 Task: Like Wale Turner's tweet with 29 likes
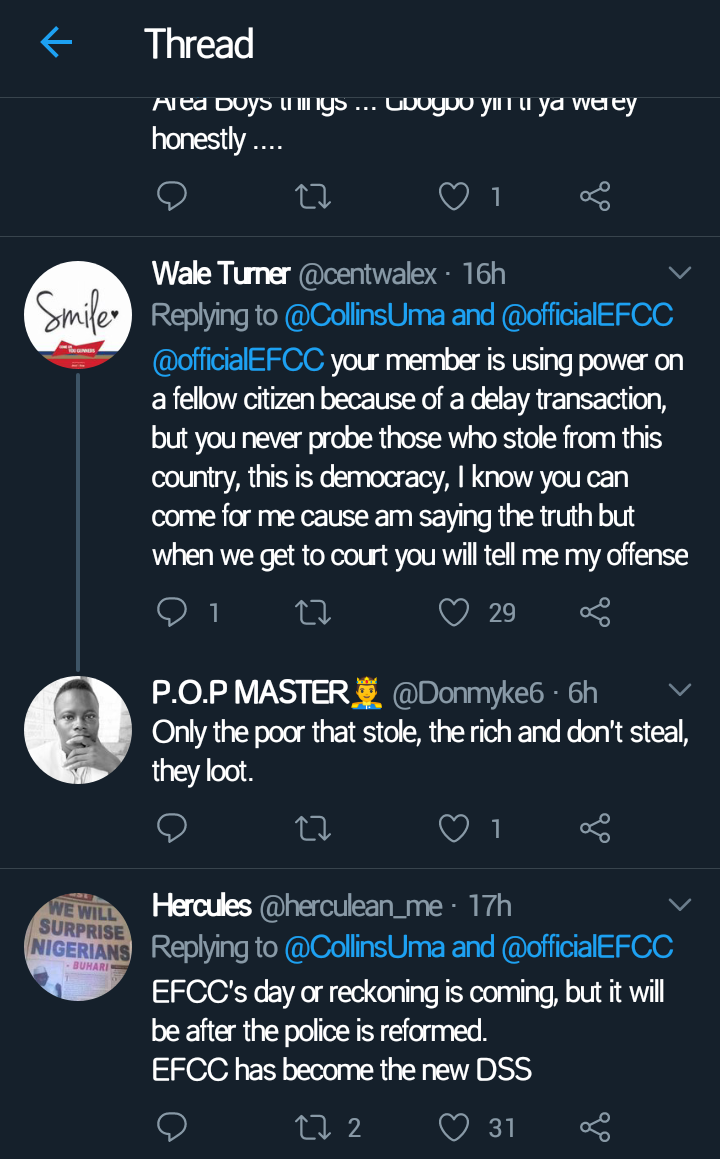tap(455, 611)
